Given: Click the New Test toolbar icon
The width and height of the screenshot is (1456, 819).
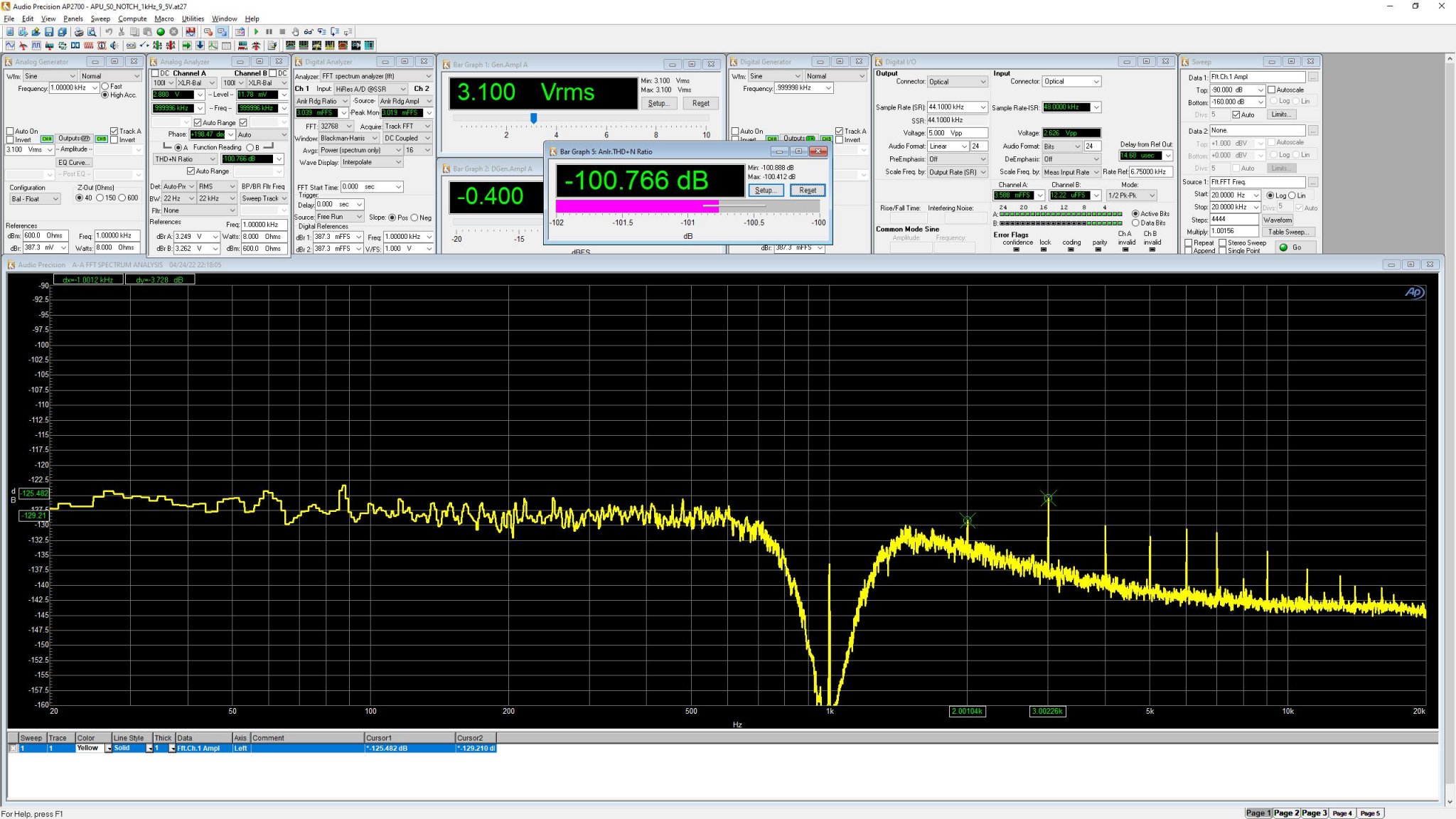Looking at the screenshot, I should point(10,31).
